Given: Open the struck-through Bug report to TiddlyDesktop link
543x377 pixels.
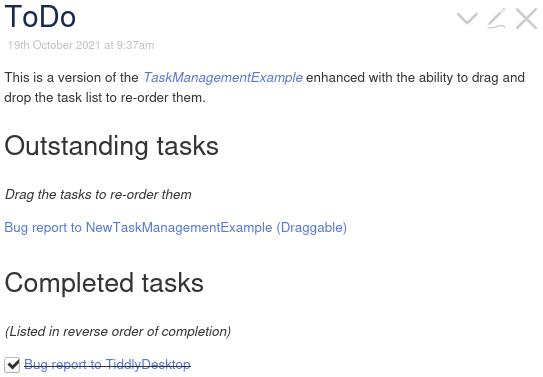Looking at the screenshot, I should coord(107,365).
